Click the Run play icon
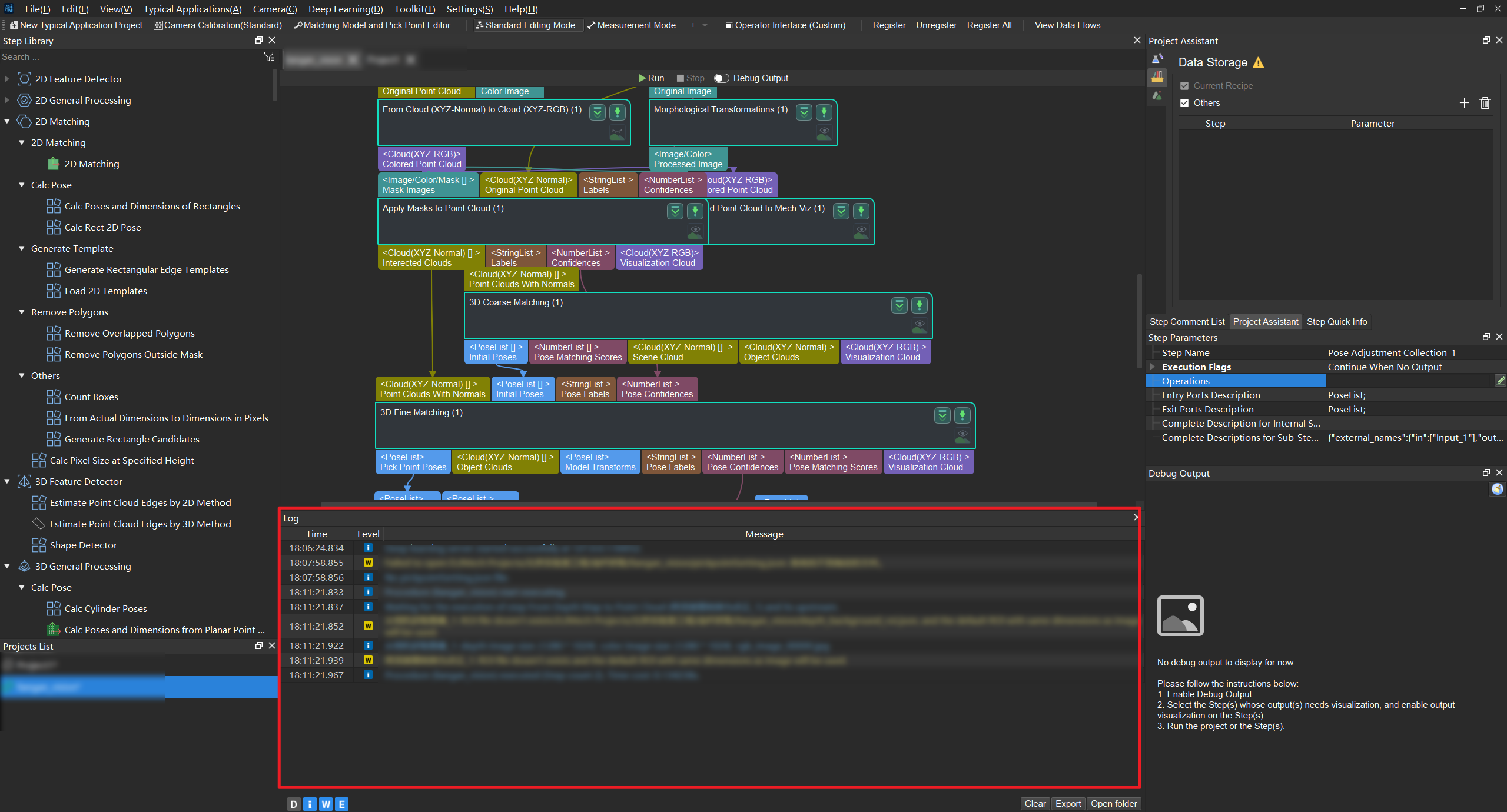1507x812 pixels. point(642,78)
